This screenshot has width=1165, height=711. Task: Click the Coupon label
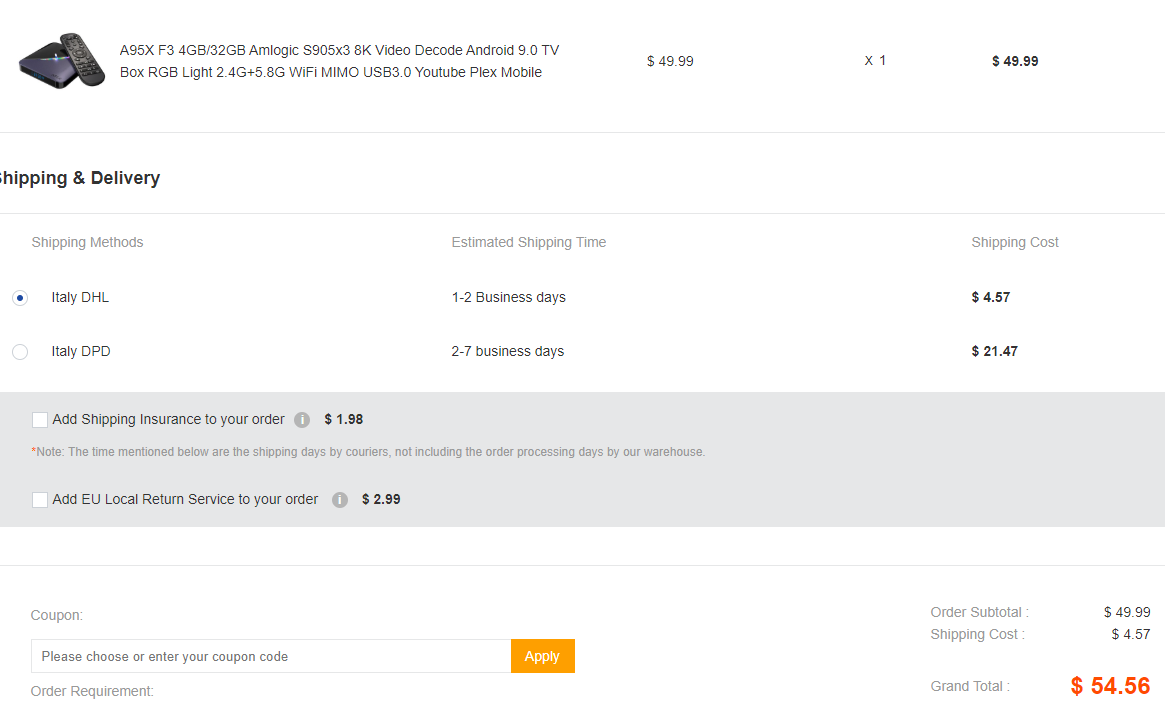[56, 615]
